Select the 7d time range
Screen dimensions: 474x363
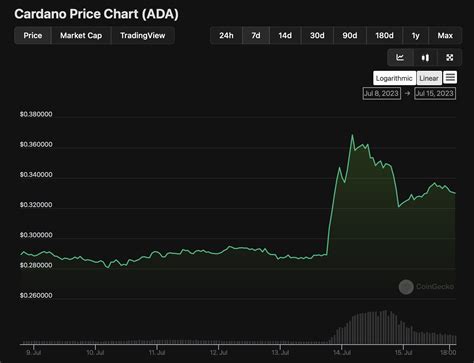(x=256, y=35)
